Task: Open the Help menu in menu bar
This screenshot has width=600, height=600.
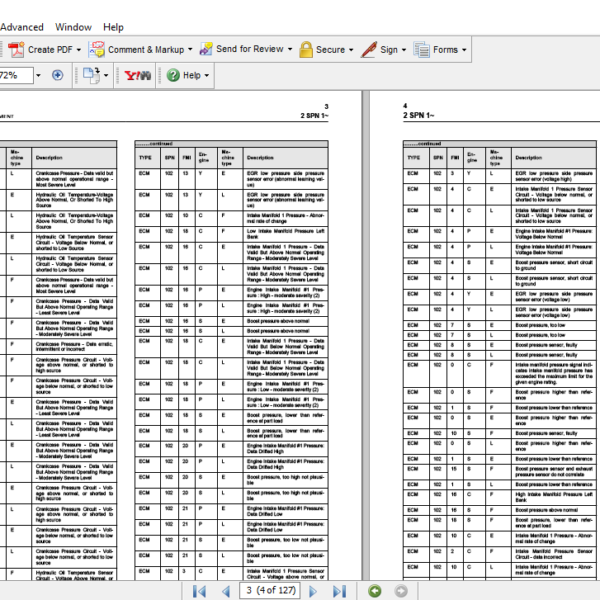Action: click(113, 27)
